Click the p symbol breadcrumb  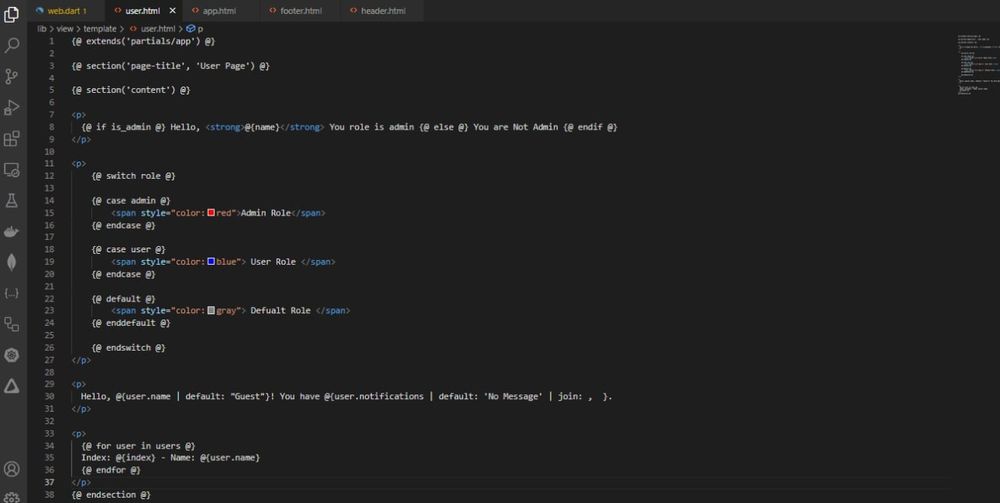[x=200, y=29]
